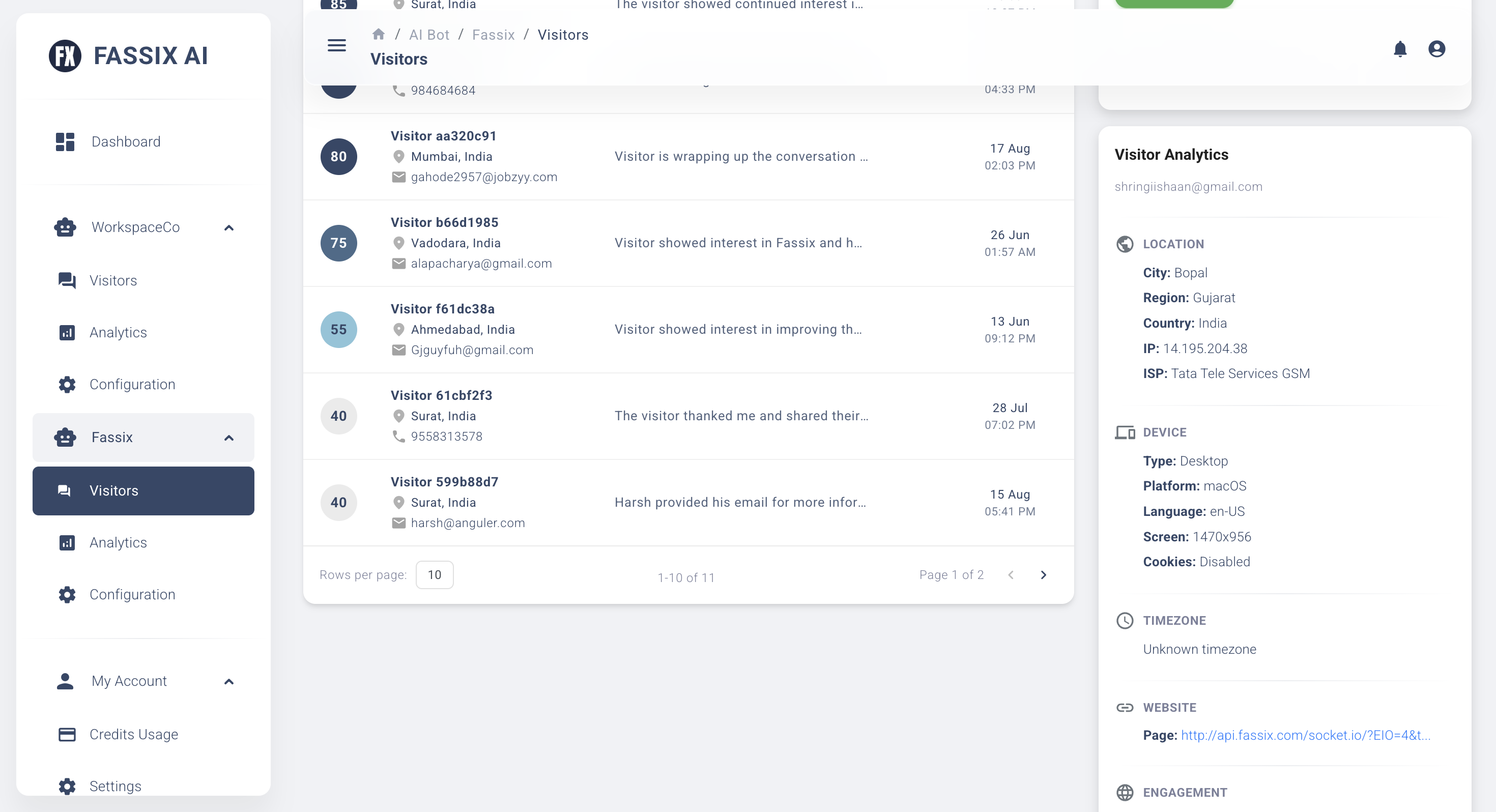This screenshot has width=1496, height=812.
Task: Open the account avatar menu
Action: (x=1437, y=49)
